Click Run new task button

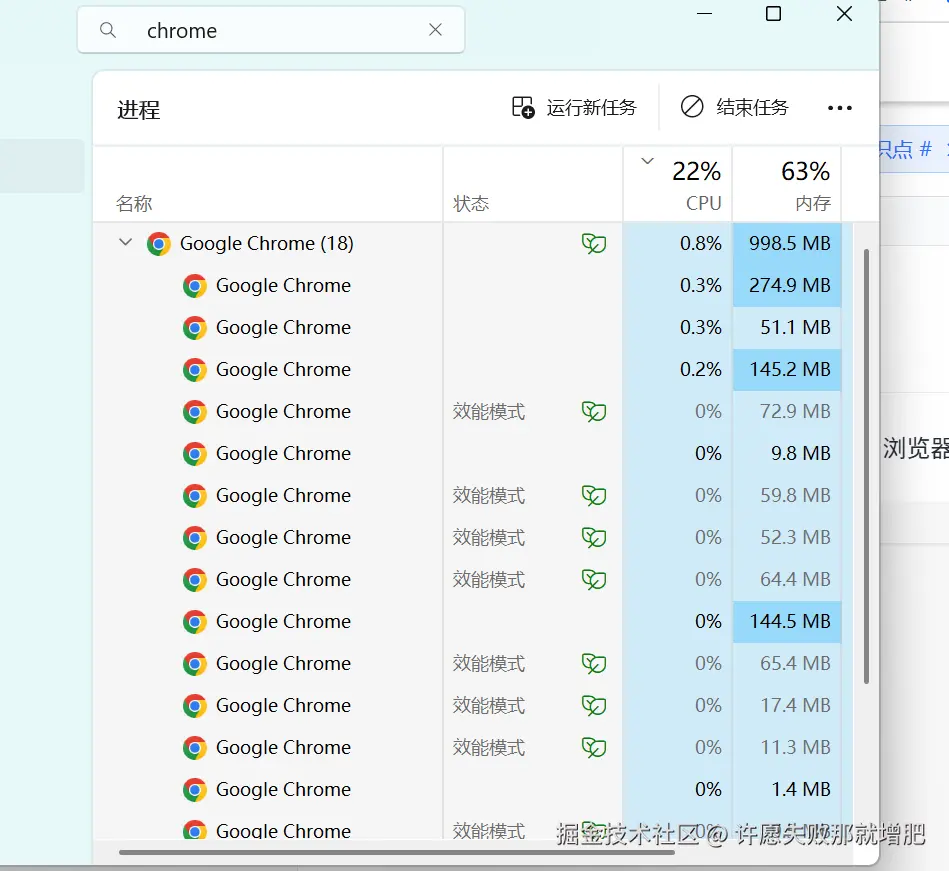click(x=573, y=108)
